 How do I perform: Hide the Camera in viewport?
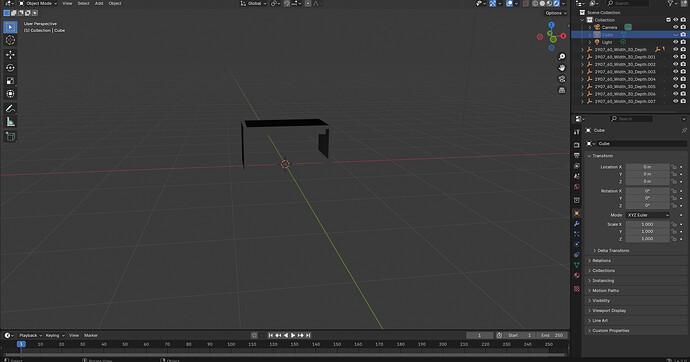[675, 27]
